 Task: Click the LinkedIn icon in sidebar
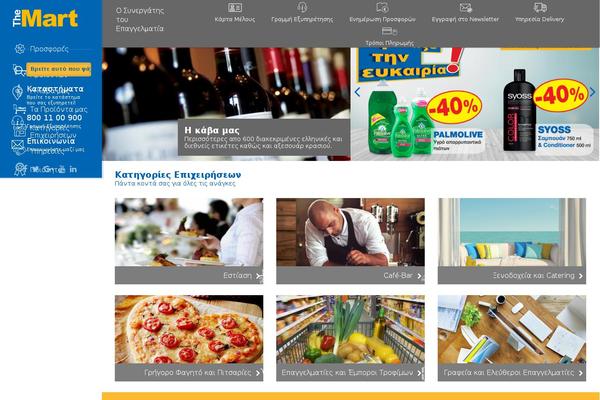coord(73,169)
